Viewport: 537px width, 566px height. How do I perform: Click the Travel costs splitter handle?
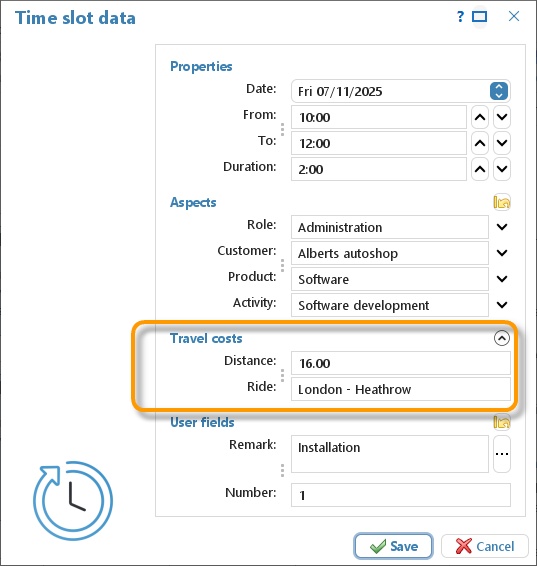pos(282,375)
